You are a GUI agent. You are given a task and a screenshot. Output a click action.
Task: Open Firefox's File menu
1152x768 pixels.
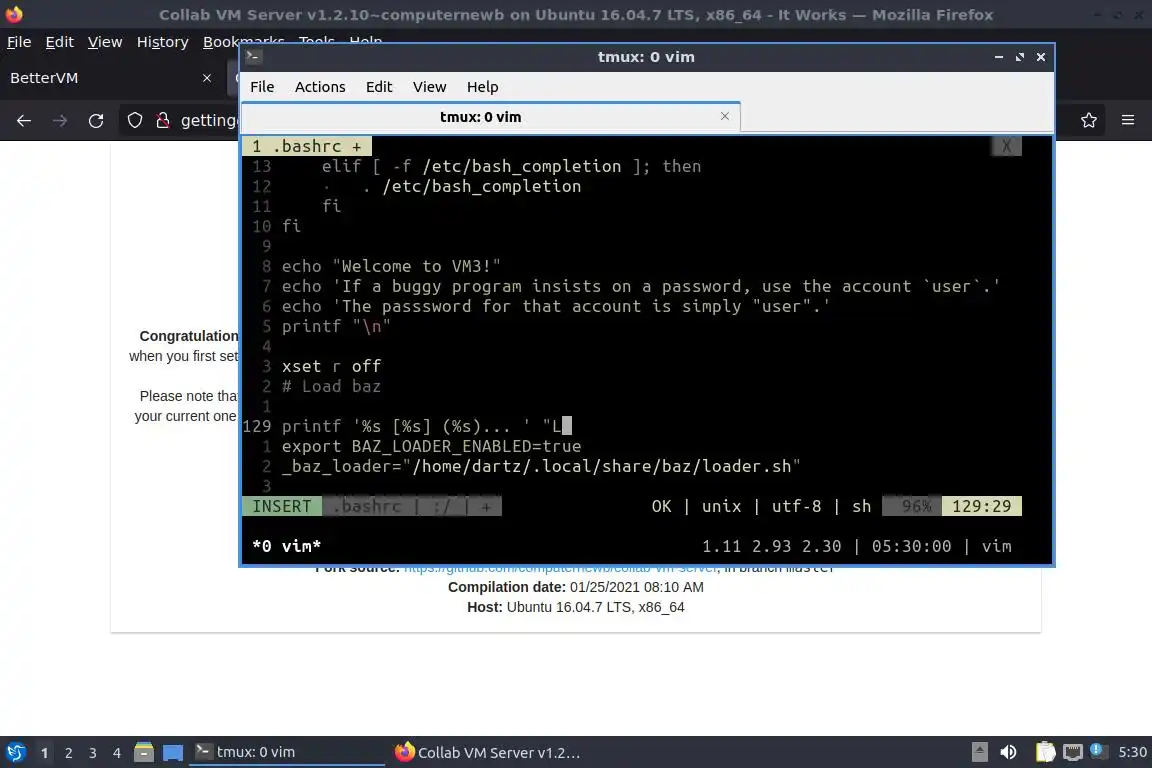coord(19,42)
